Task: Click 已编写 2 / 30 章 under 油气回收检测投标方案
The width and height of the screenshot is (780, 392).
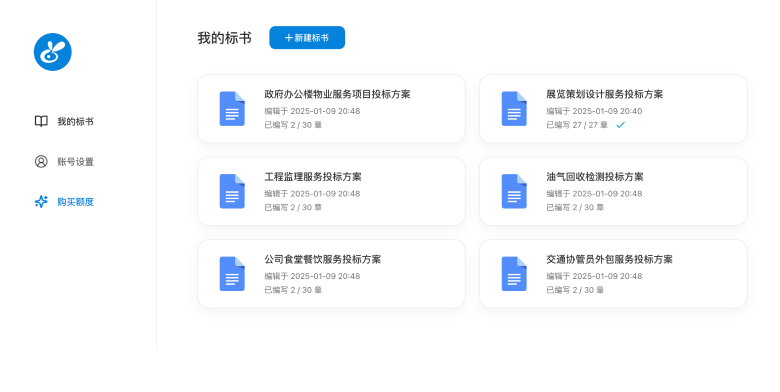Action: tap(575, 207)
